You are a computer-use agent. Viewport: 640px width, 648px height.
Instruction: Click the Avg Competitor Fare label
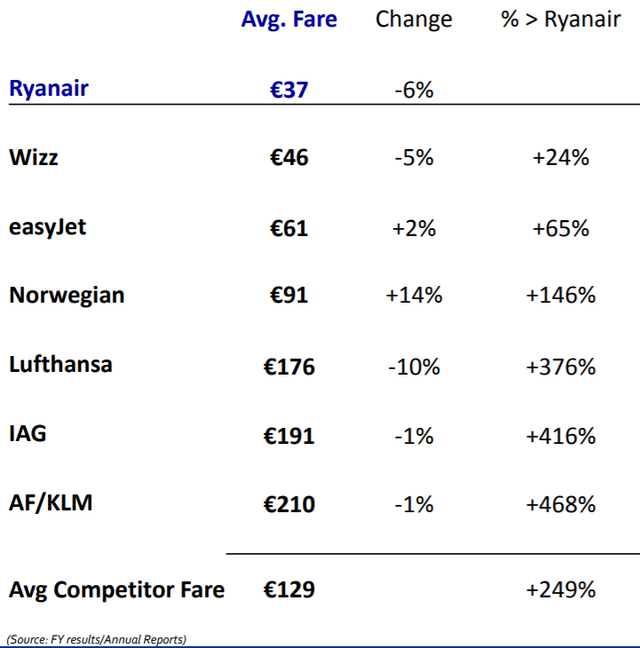click(x=117, y=590)
